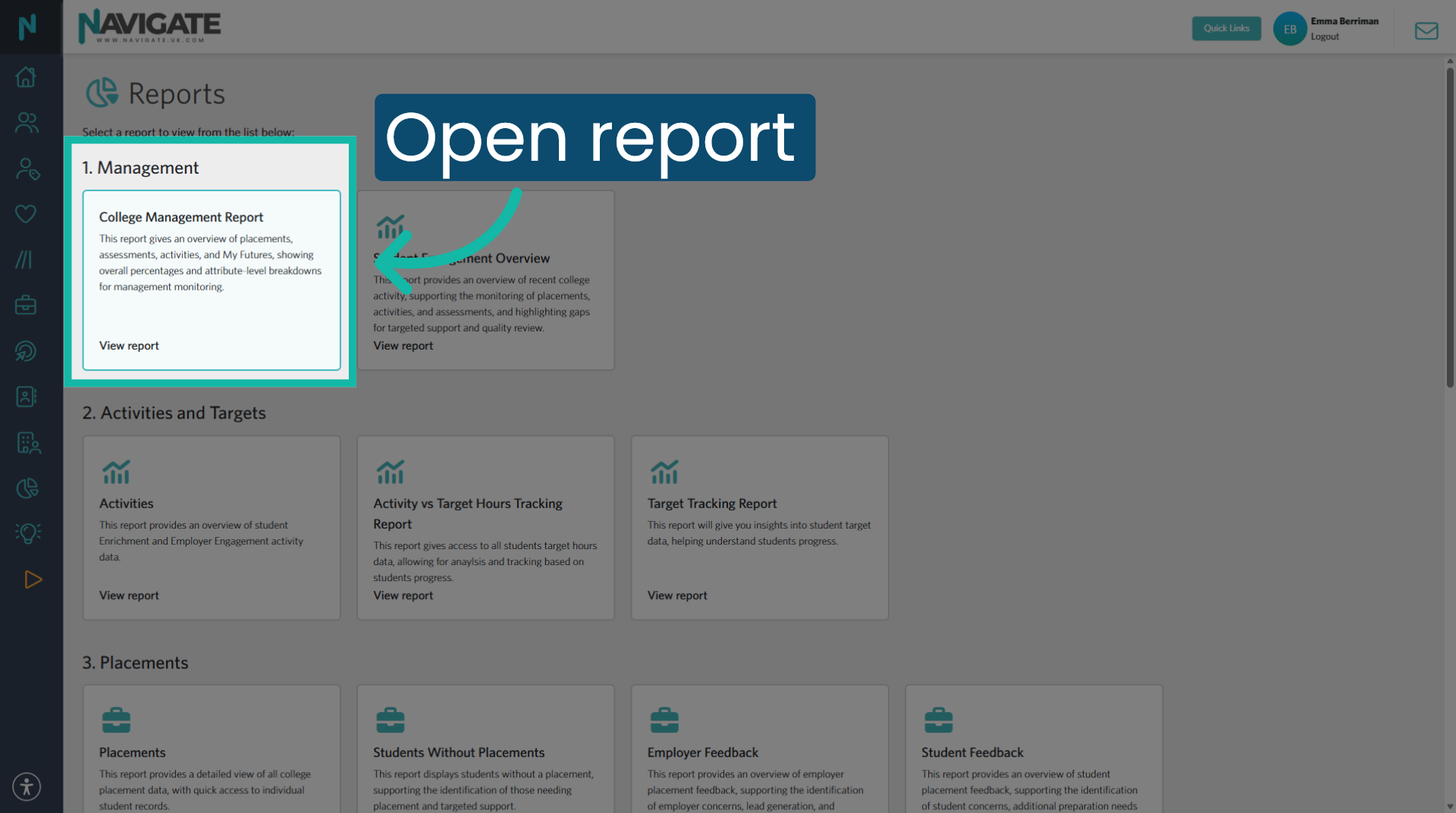This screenshot has width=1456, height=813.
Task: Open the contact card sidebar icon
Action: (26, 396)
